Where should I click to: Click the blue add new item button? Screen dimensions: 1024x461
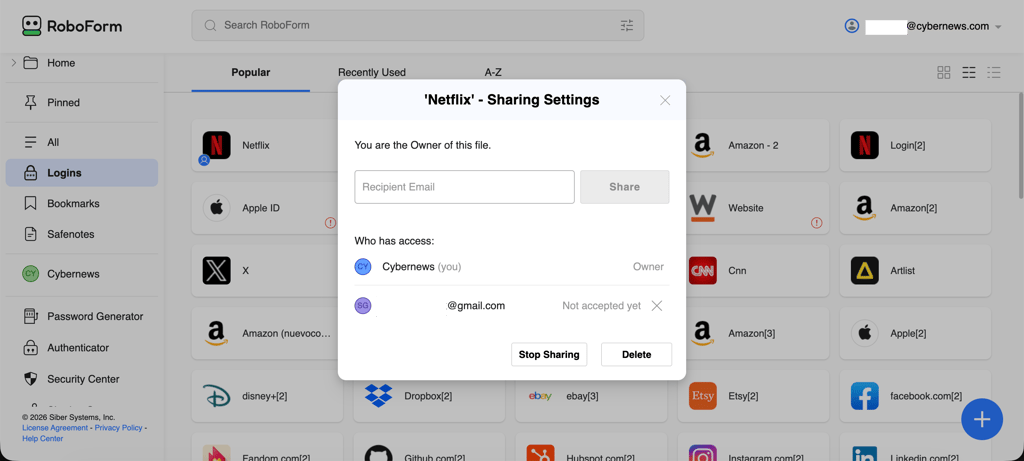tap(982, 419)
